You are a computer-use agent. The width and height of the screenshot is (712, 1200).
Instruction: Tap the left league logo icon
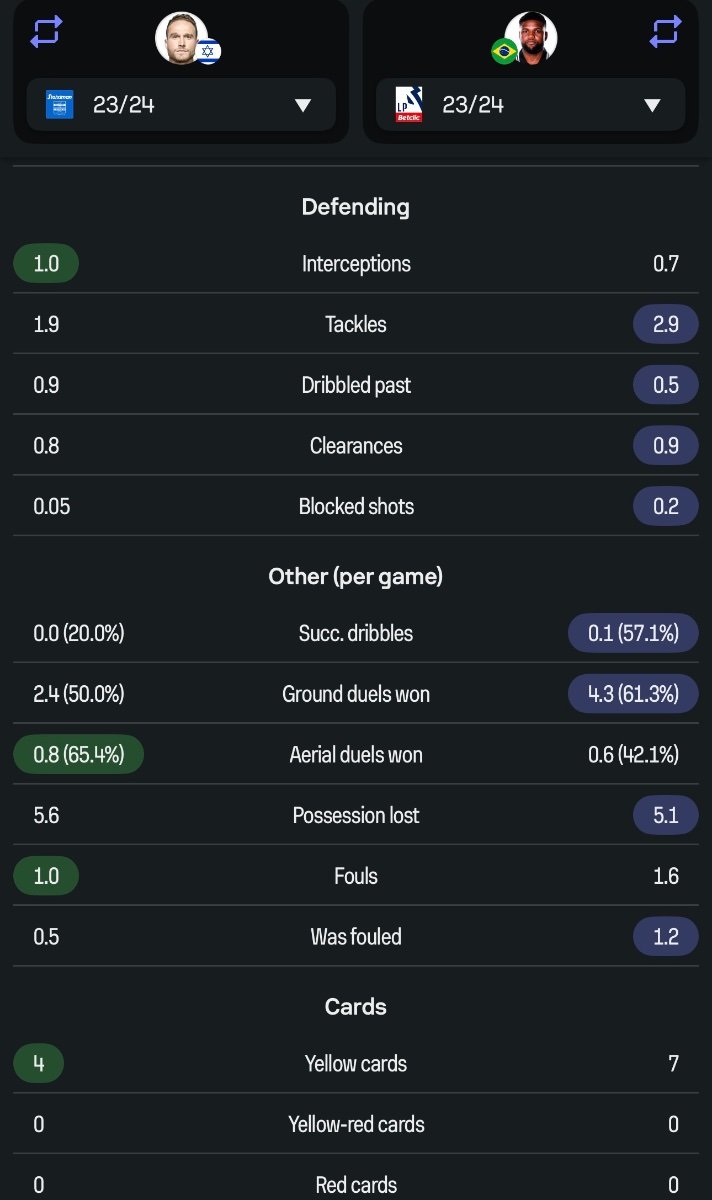[60, 104]
